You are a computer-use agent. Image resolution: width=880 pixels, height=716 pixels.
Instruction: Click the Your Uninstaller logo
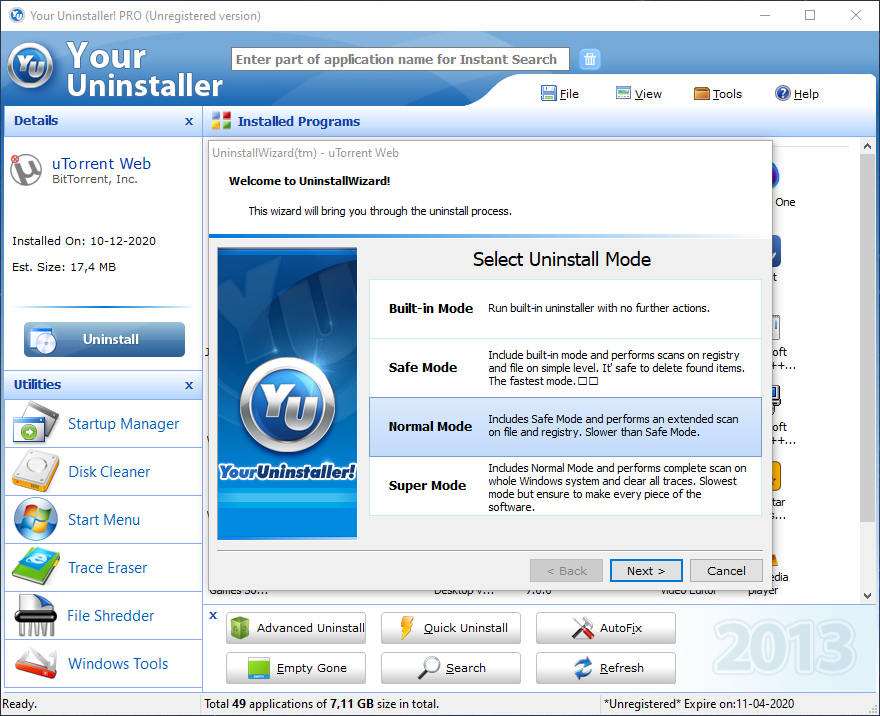coord(31,66)
